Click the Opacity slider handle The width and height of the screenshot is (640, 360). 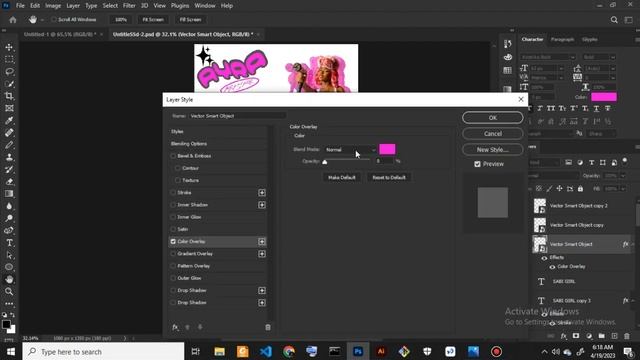pyautogui.click(x=324, y=162)
